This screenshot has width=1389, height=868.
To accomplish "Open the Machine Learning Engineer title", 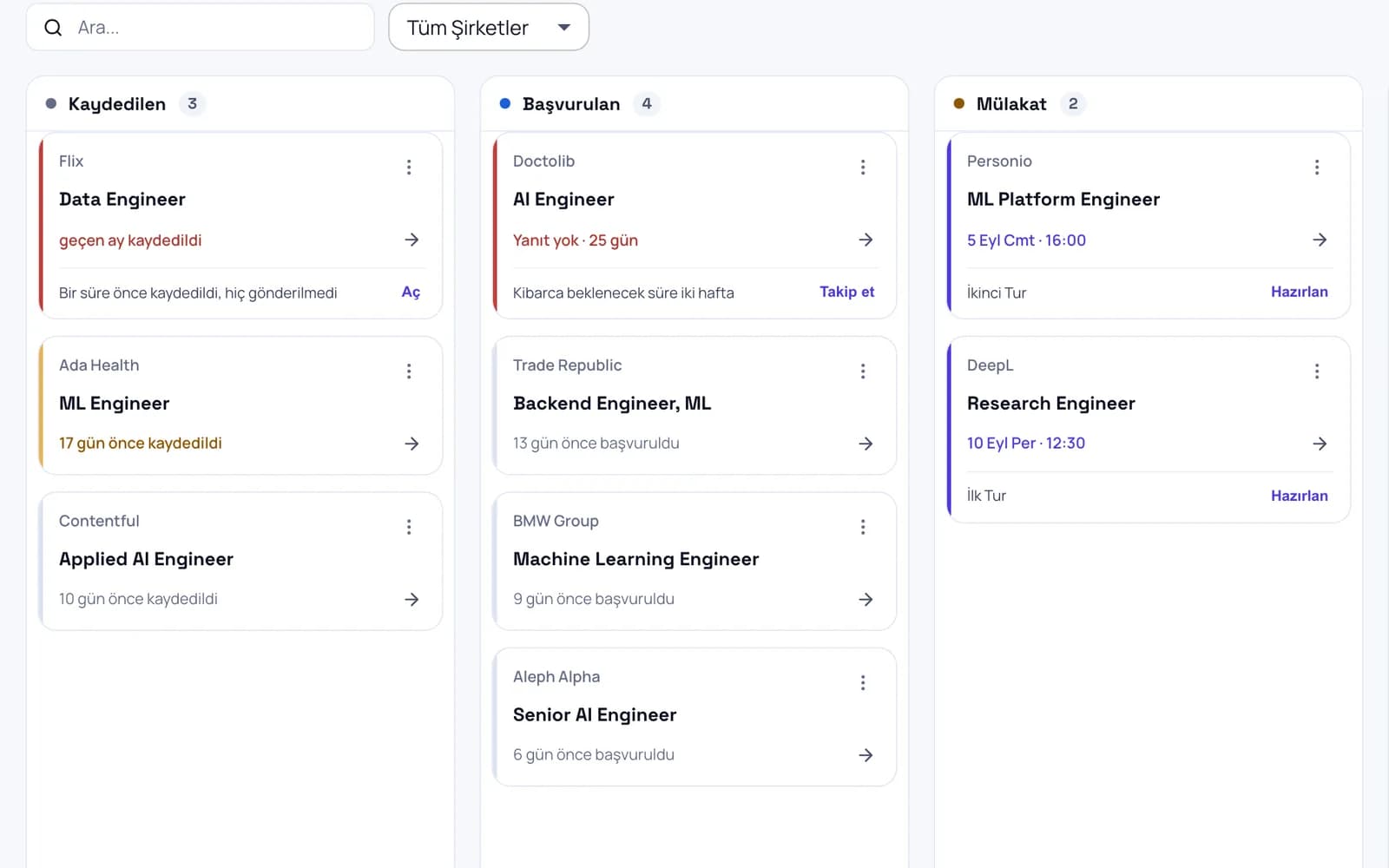I will [x=636, y=559].
